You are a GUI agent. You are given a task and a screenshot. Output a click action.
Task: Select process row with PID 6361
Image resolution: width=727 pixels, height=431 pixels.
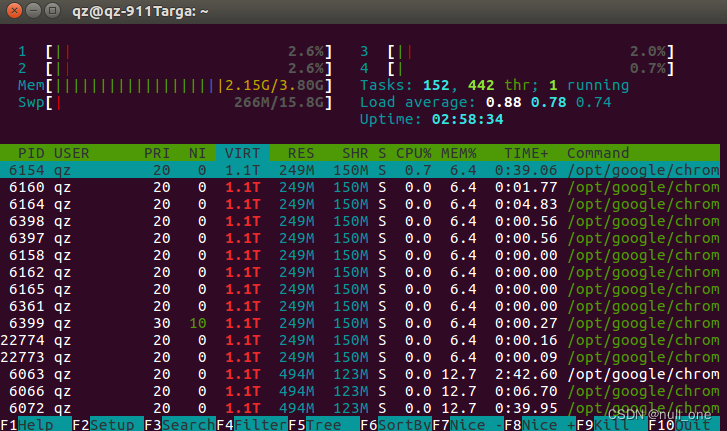click(x=360, y=306)
